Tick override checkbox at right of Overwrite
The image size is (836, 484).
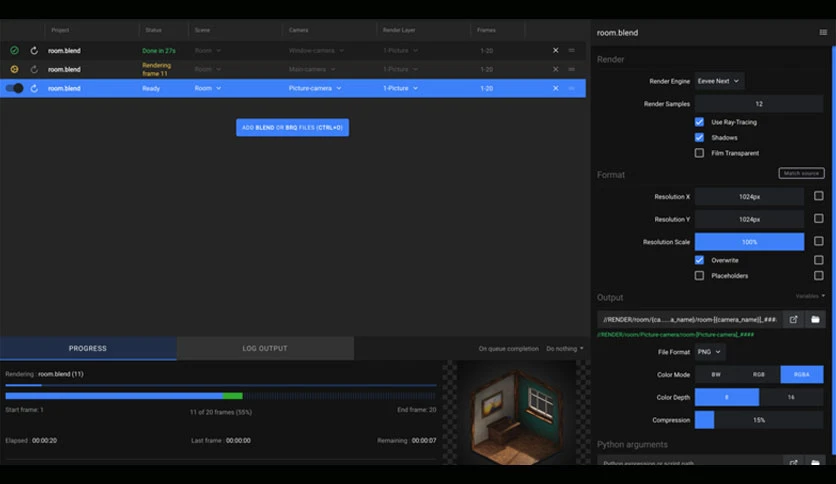click(818, 260)
